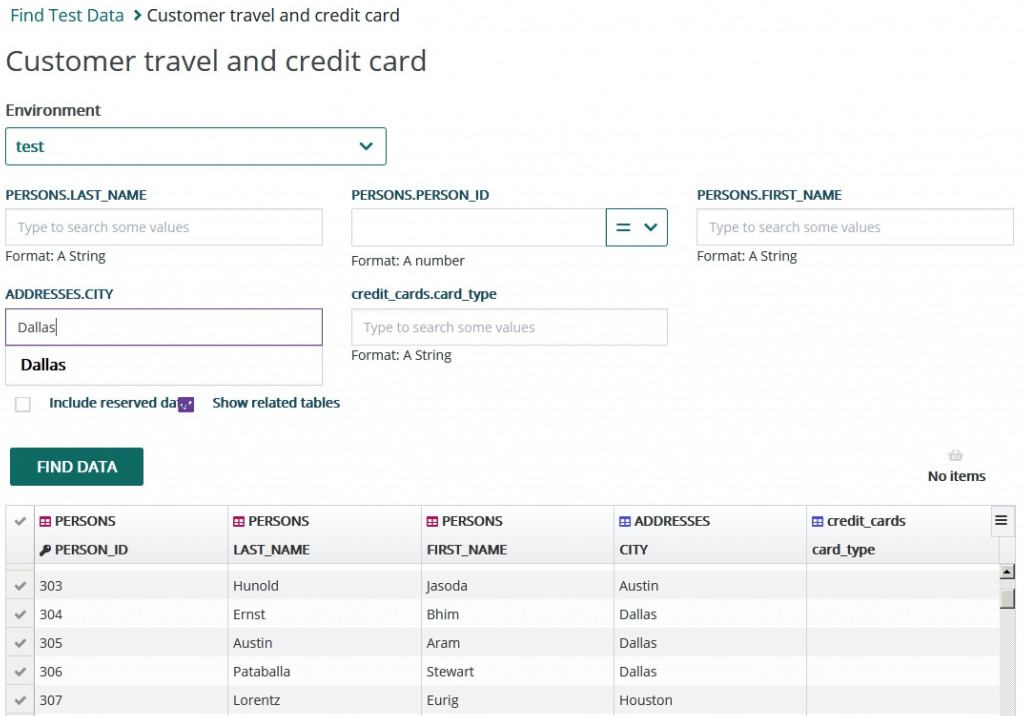
Task: Click the basket icon above No items
Action: tap(955, 456)
